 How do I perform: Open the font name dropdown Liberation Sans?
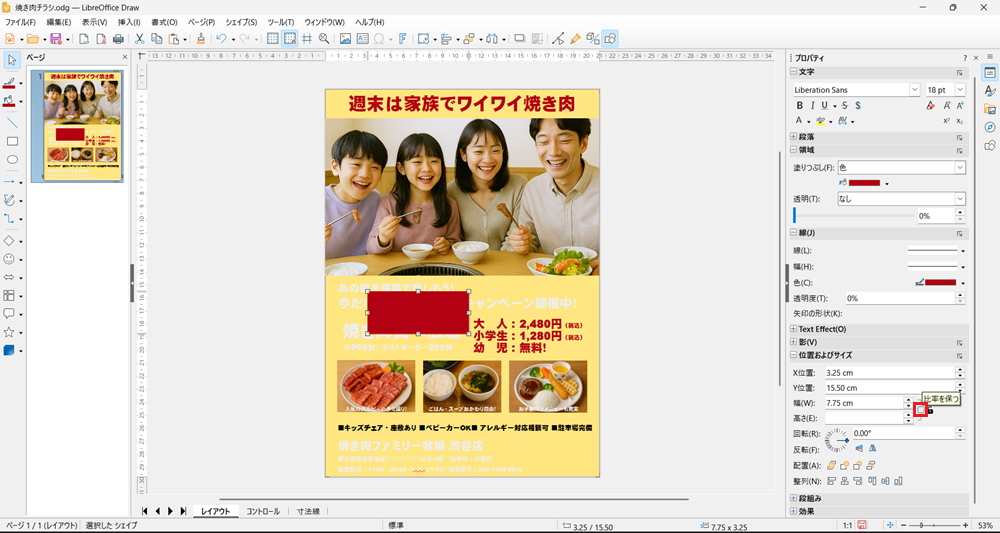coord(915,90)
